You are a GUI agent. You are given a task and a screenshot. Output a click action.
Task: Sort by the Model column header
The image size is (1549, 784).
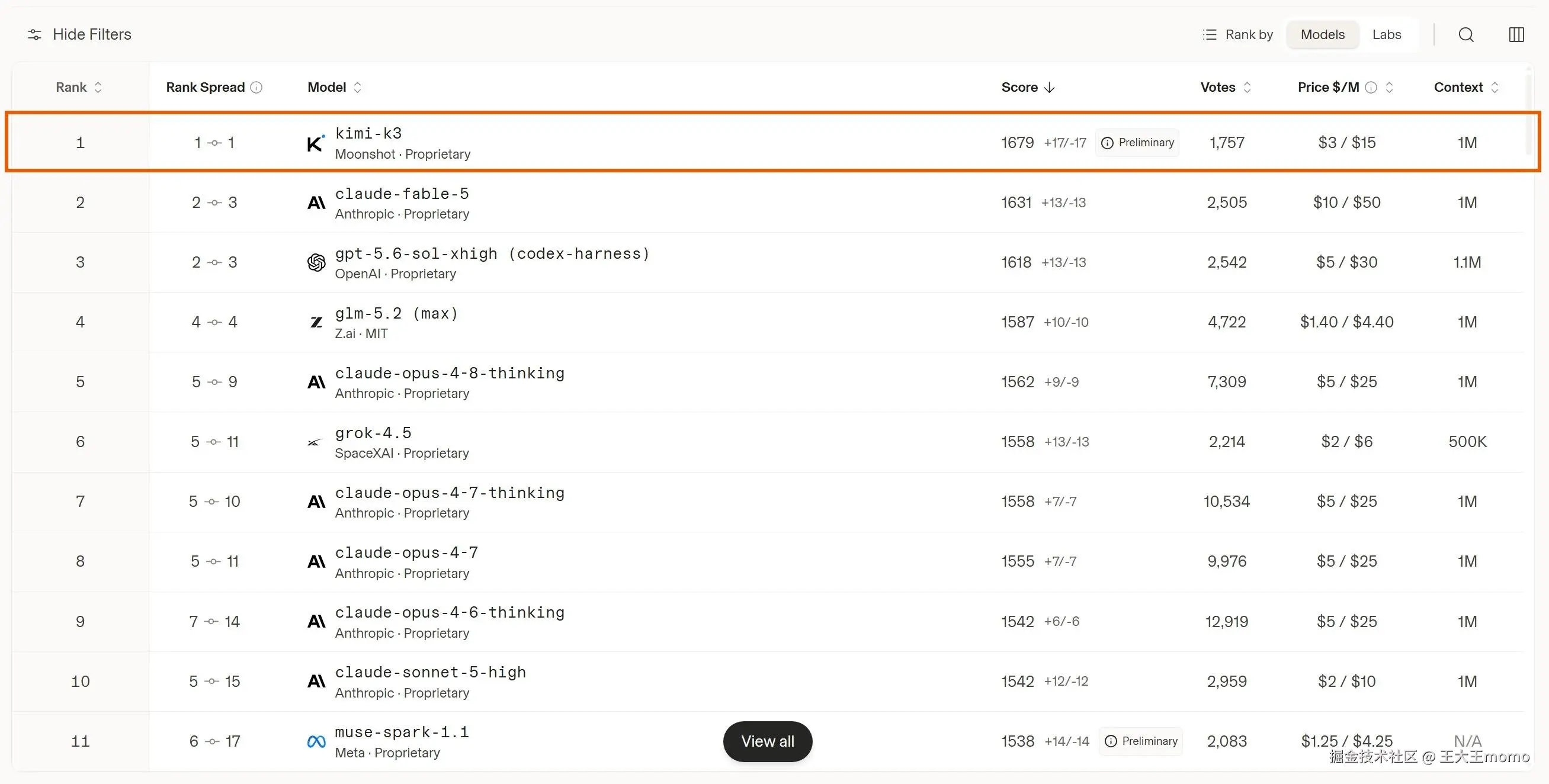point(334,88)
